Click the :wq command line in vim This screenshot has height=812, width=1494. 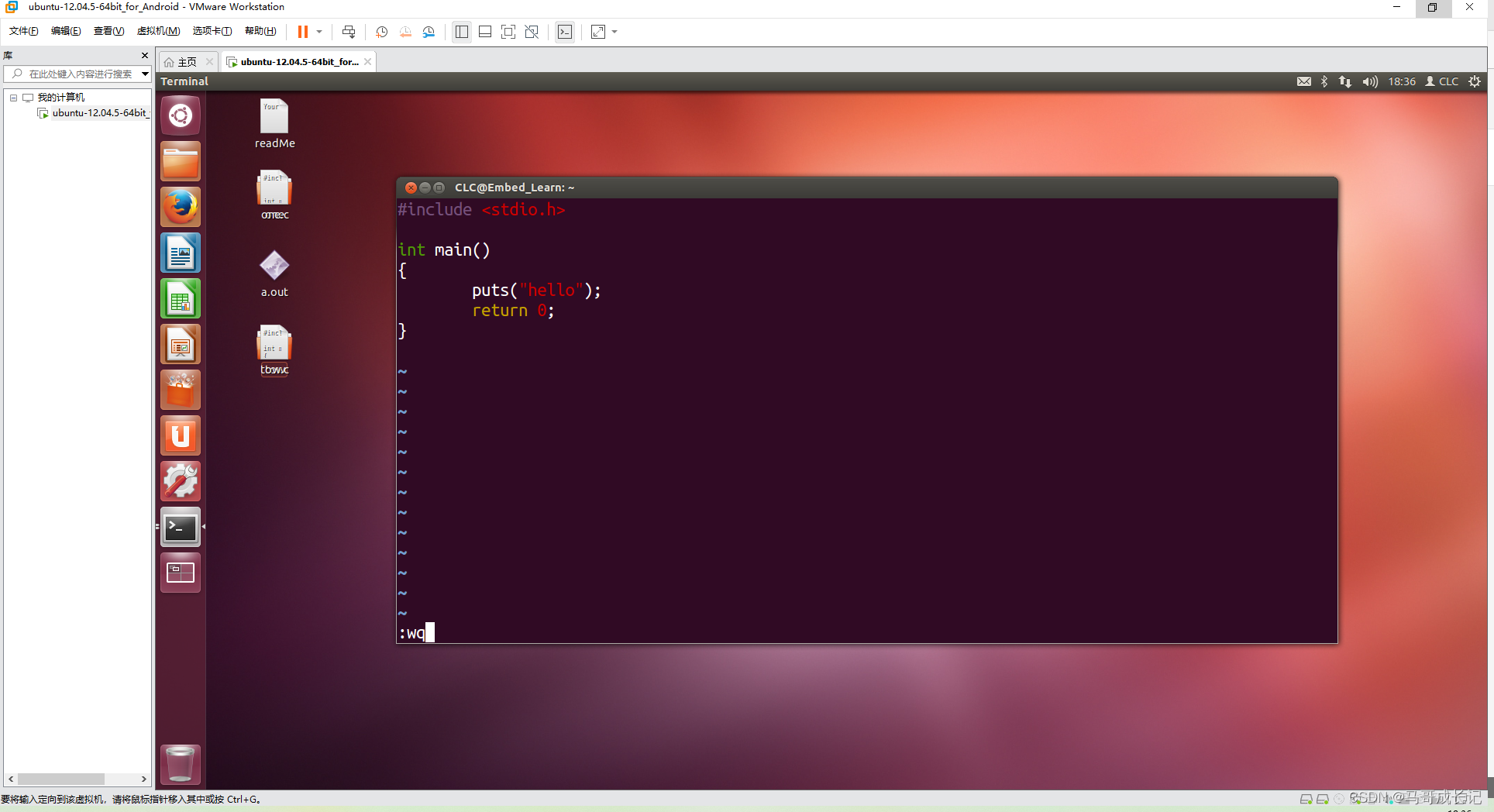pyautogui.click(x=416, y=633)
